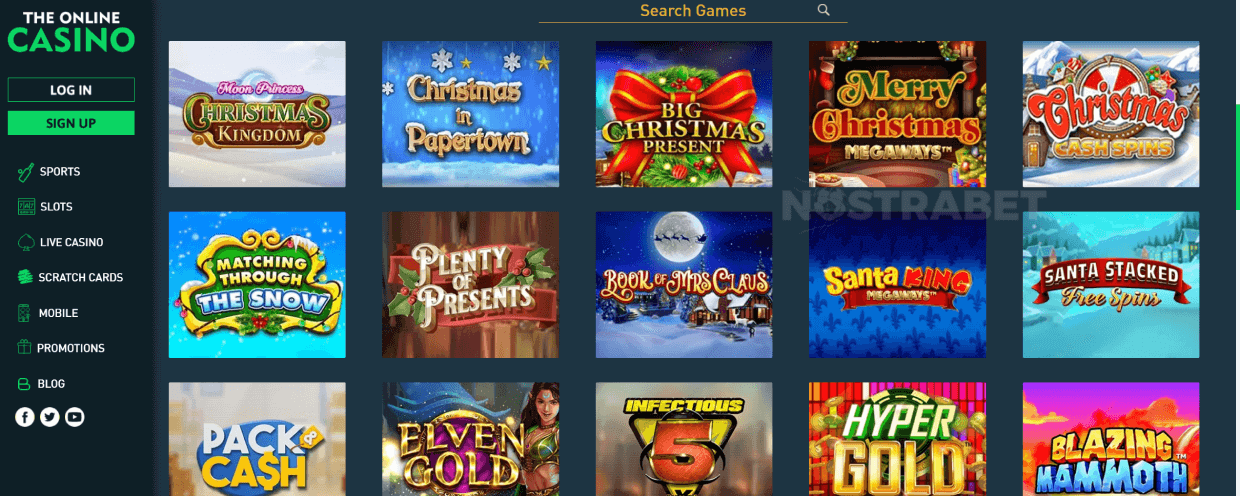Click the Mobile phone icon
Viewport: 1240px width, 496px height.
click(x=25, y=313)
